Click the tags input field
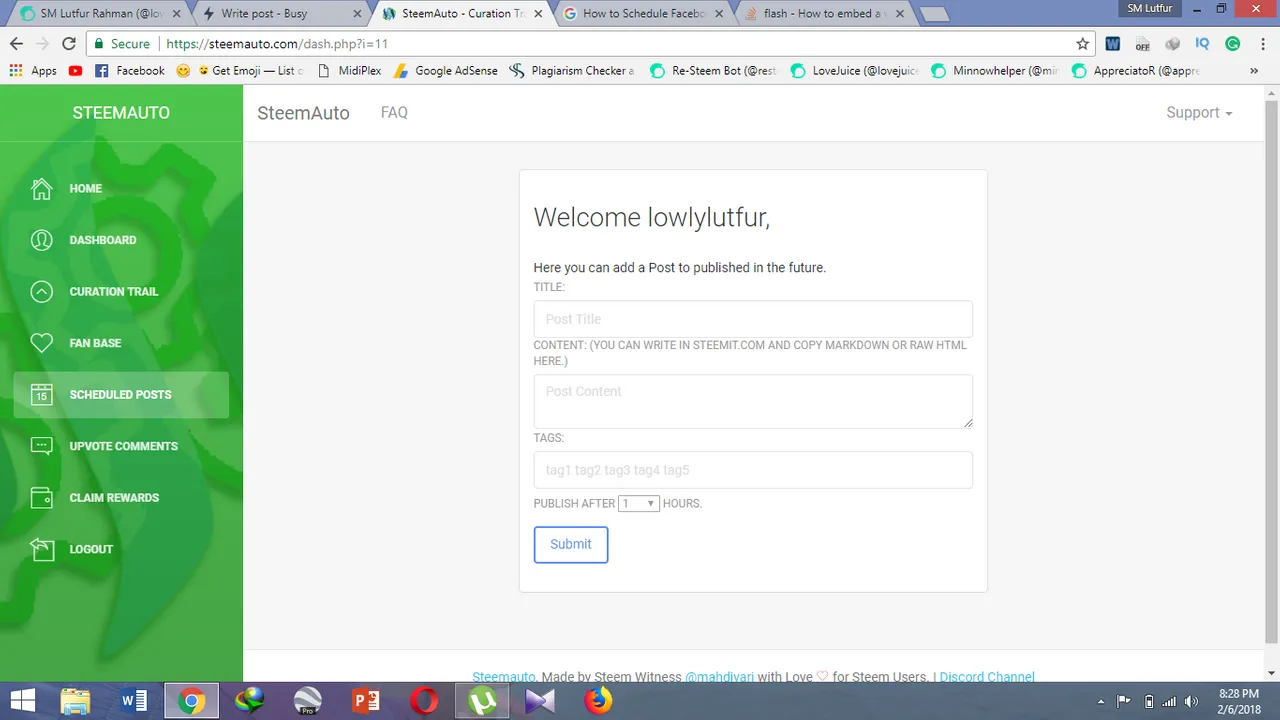The width and height of the screenshot is (1280, 720). click(753, 470)
